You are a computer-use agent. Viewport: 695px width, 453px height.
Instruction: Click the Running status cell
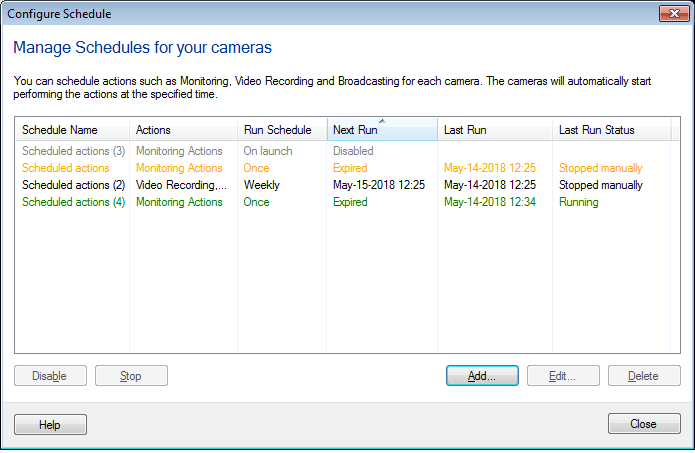579,202
